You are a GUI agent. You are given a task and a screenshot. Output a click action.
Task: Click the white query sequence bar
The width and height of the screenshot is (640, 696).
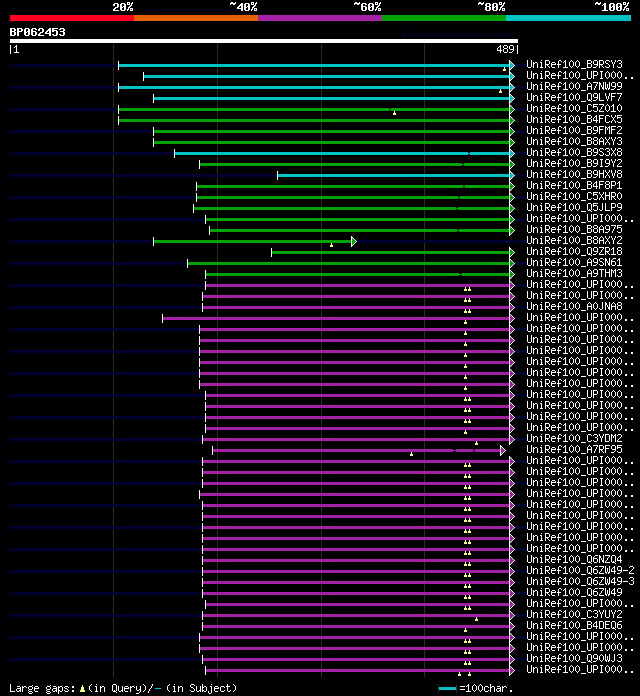(x=264, y=41)
